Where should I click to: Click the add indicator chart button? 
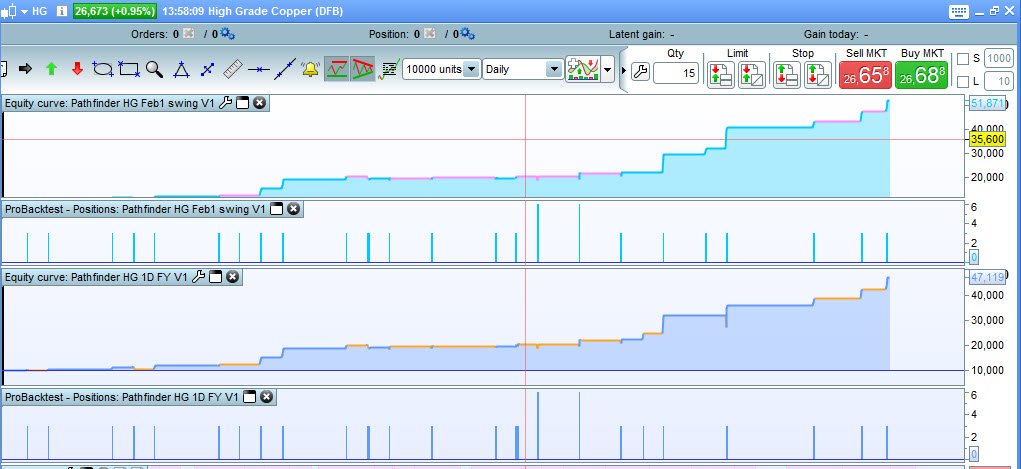pos(583,68)
